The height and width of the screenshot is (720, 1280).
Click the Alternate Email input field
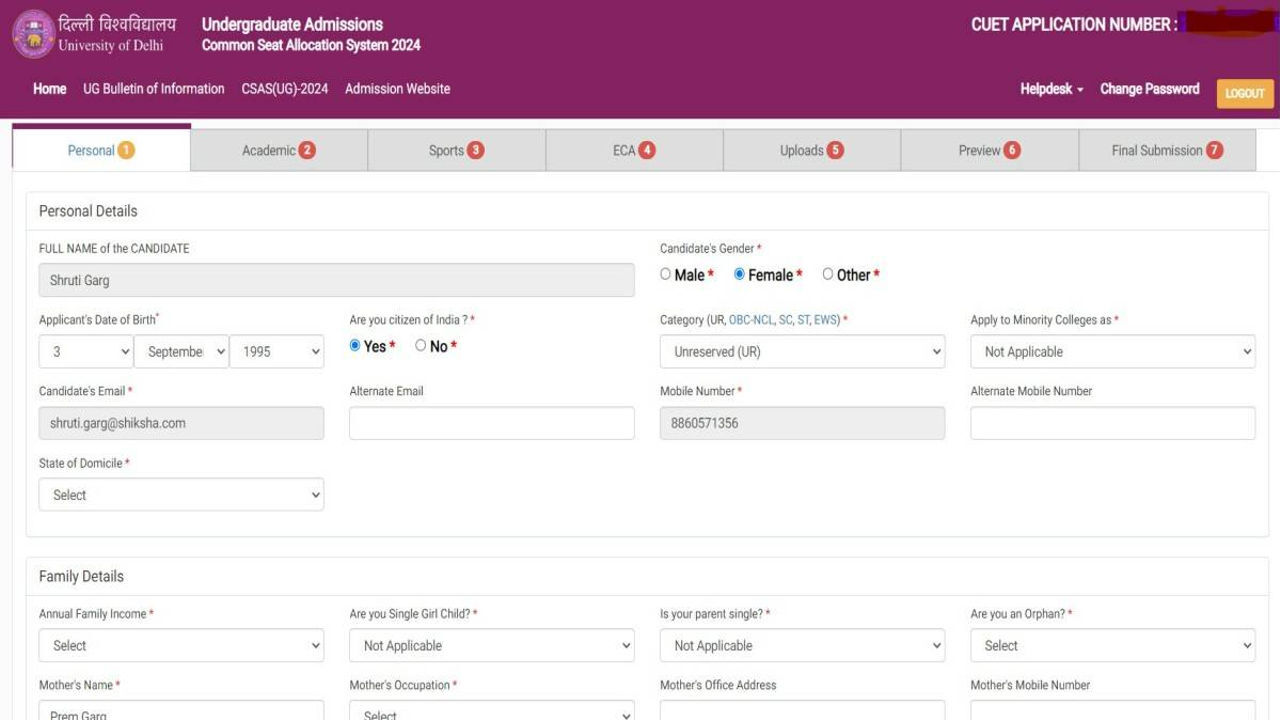491,423
